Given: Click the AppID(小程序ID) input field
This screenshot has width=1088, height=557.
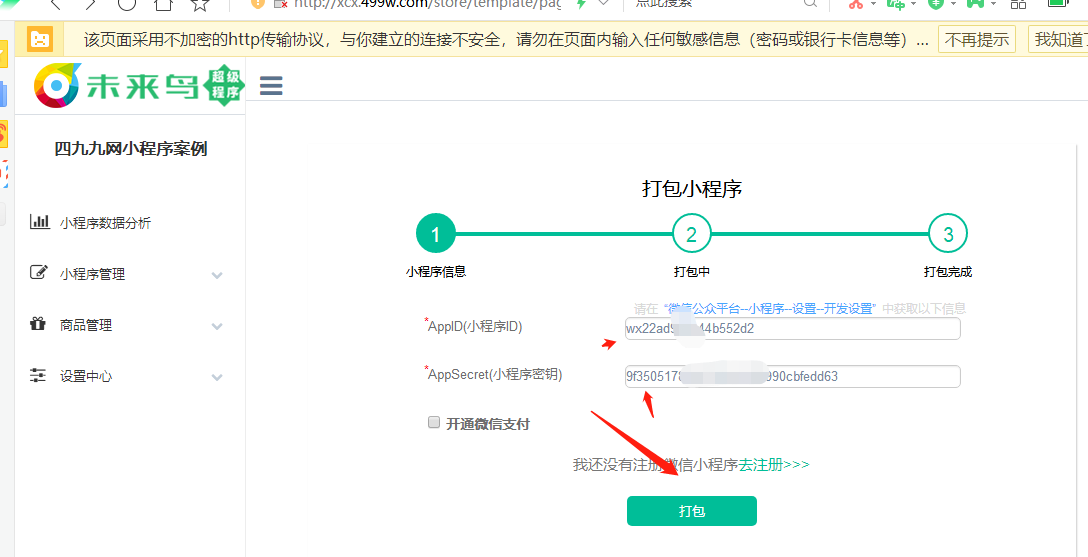Looking at the screenshot, I should tap(792, 329).
